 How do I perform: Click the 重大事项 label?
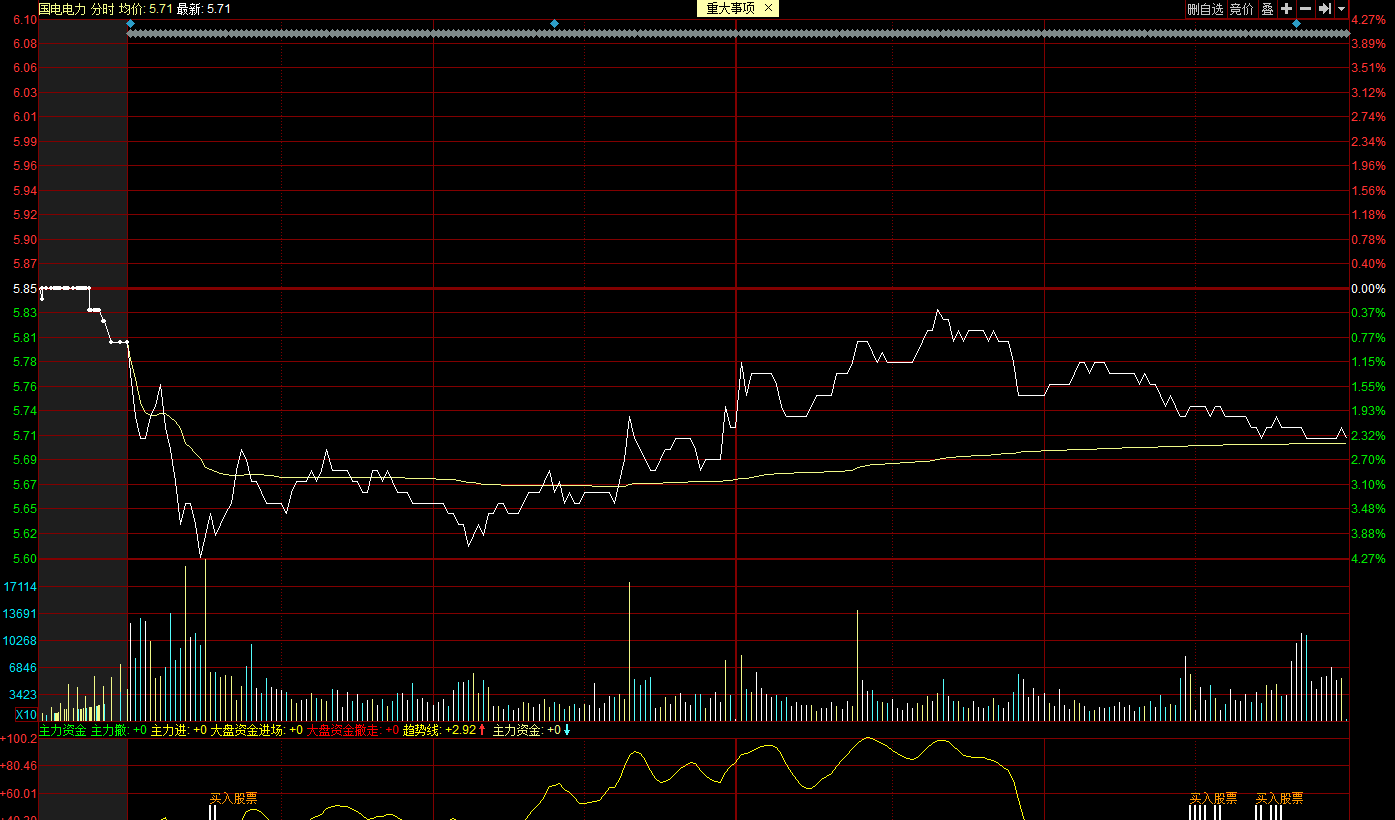point(731,8)
